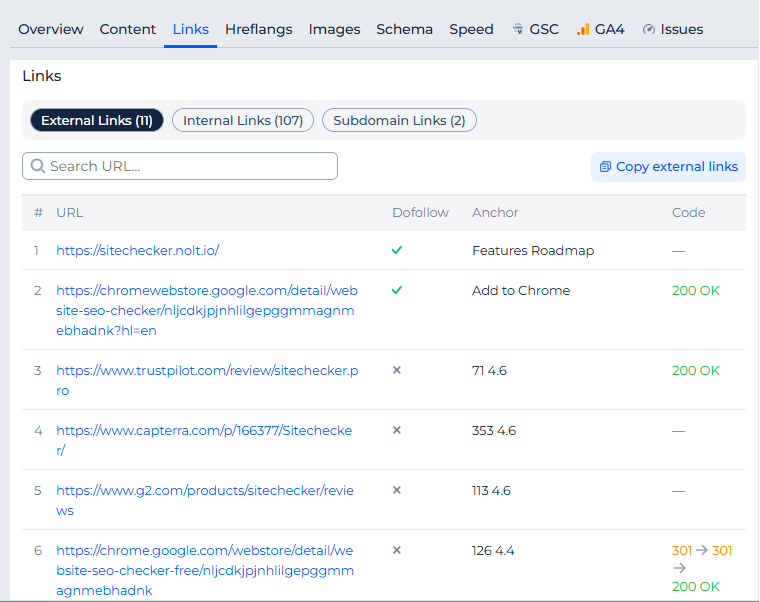Show Subdomain Links (2)
The image size is (760, 602).
click(399, 120)
